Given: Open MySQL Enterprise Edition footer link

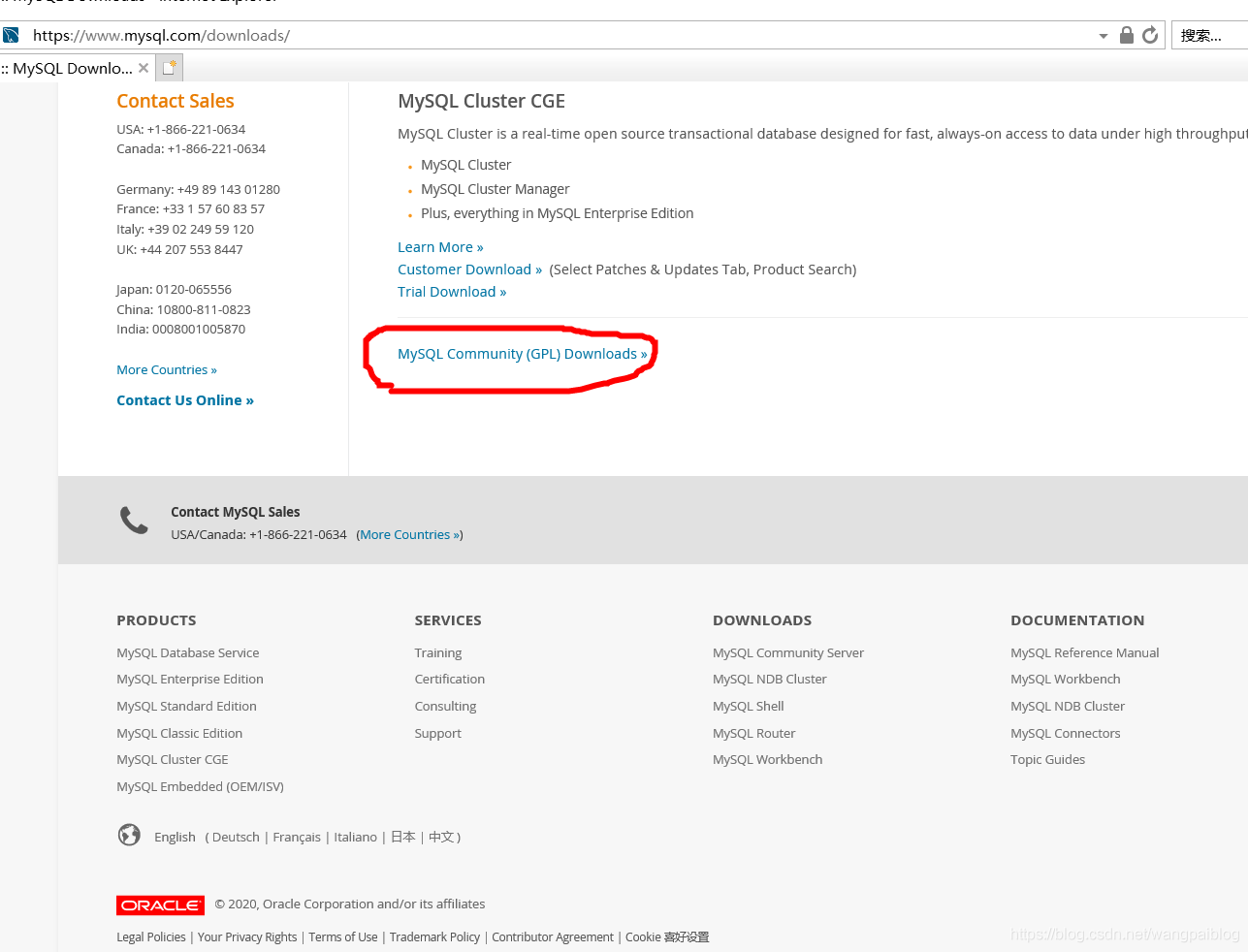Looking at the screenshot, I should [190, 680].
